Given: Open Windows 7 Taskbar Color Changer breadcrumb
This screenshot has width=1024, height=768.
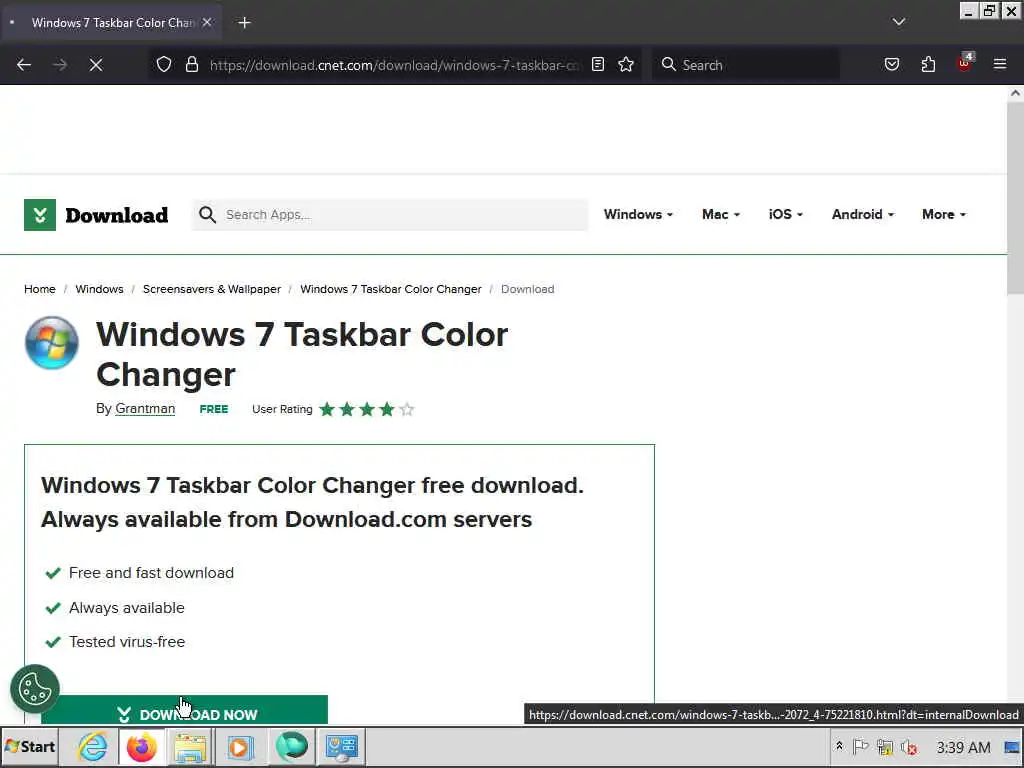Looking at the screenshot, I should 391,289.
